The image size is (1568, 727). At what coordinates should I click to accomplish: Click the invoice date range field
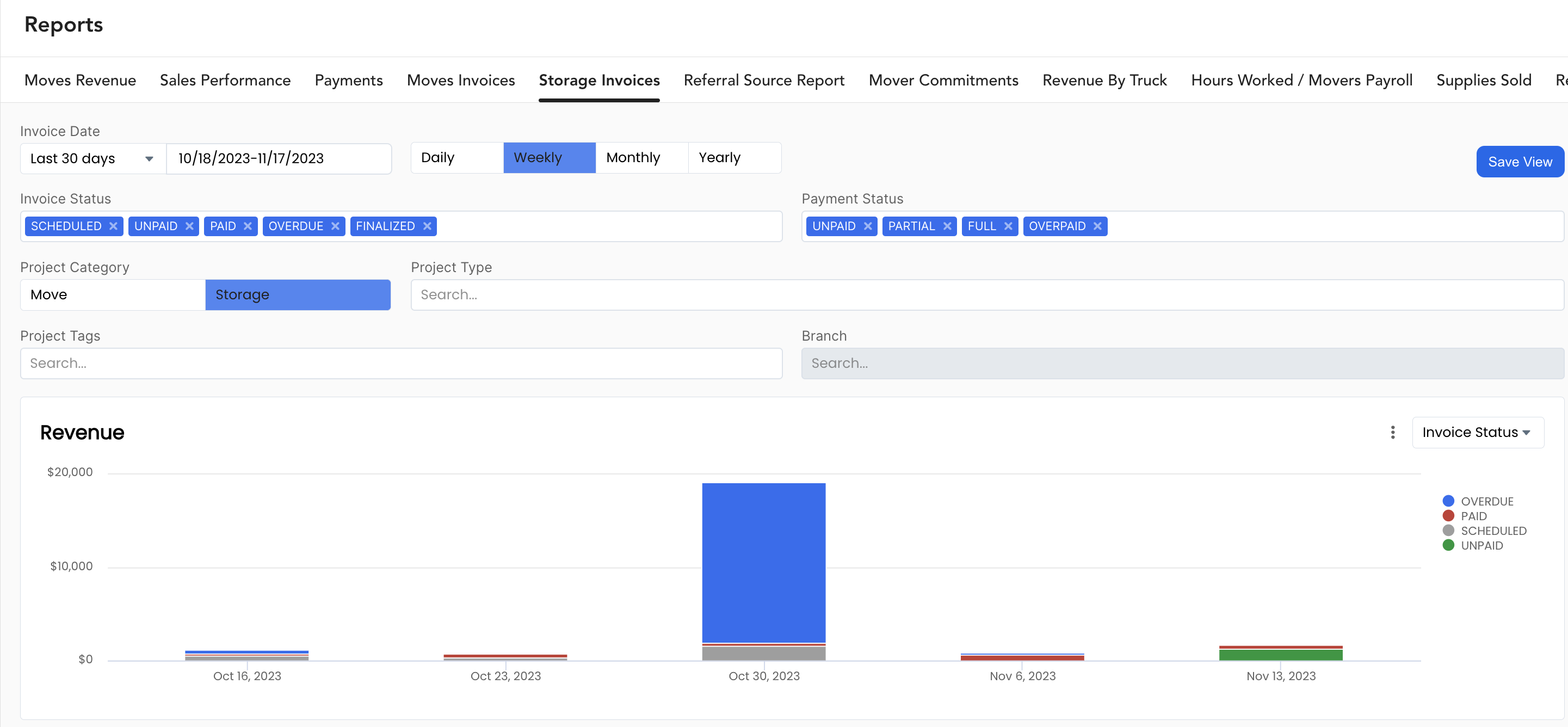pyautogui.click(x=279, y=159)
